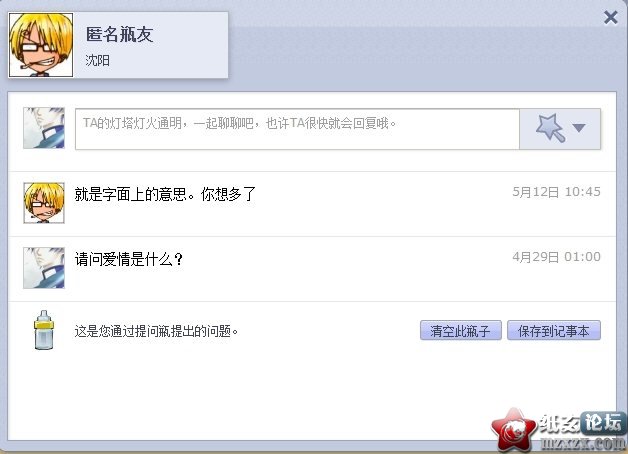
Task: Open the 匿名瓶友 profile name
Action: [x=119, y=34]
